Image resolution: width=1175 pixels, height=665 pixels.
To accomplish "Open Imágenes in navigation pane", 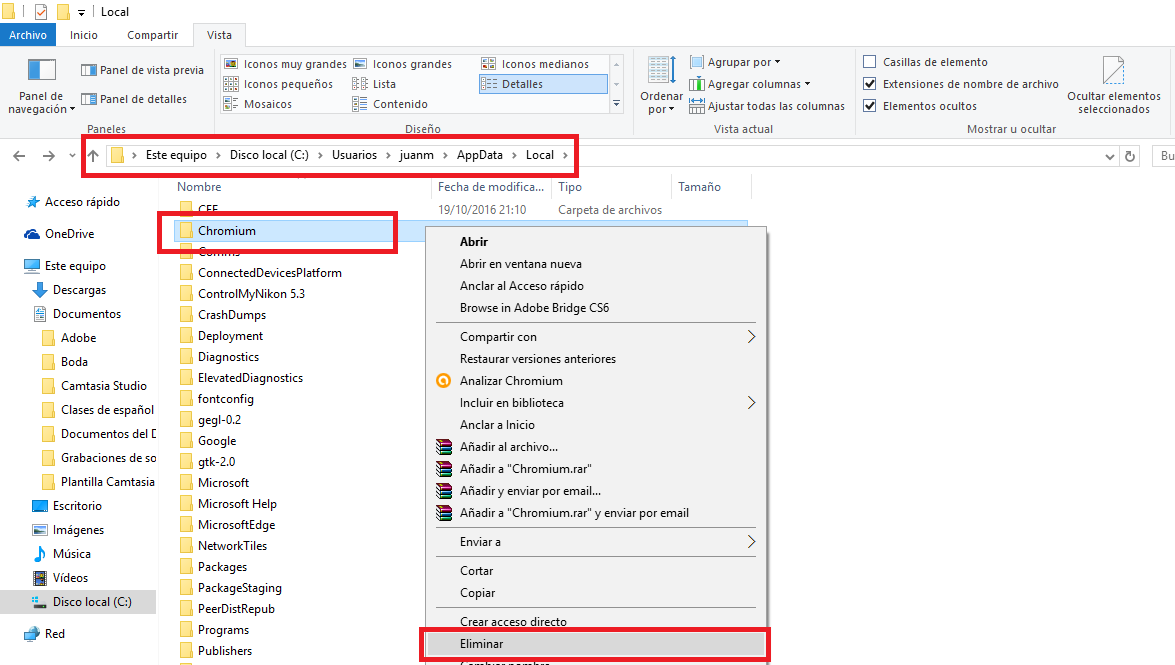I will pyautogui.click(x=69, y=530).
